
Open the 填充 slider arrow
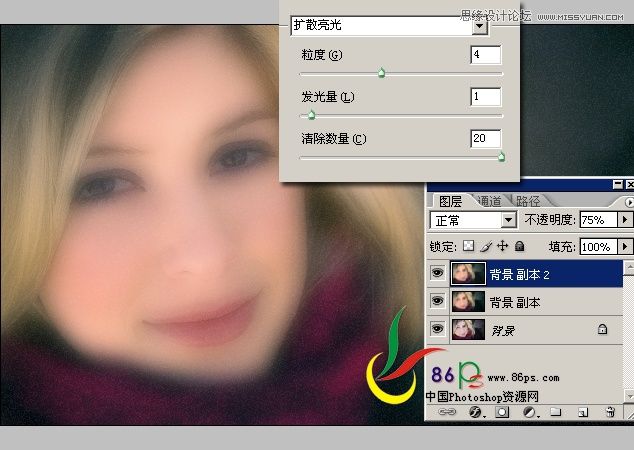625,247
